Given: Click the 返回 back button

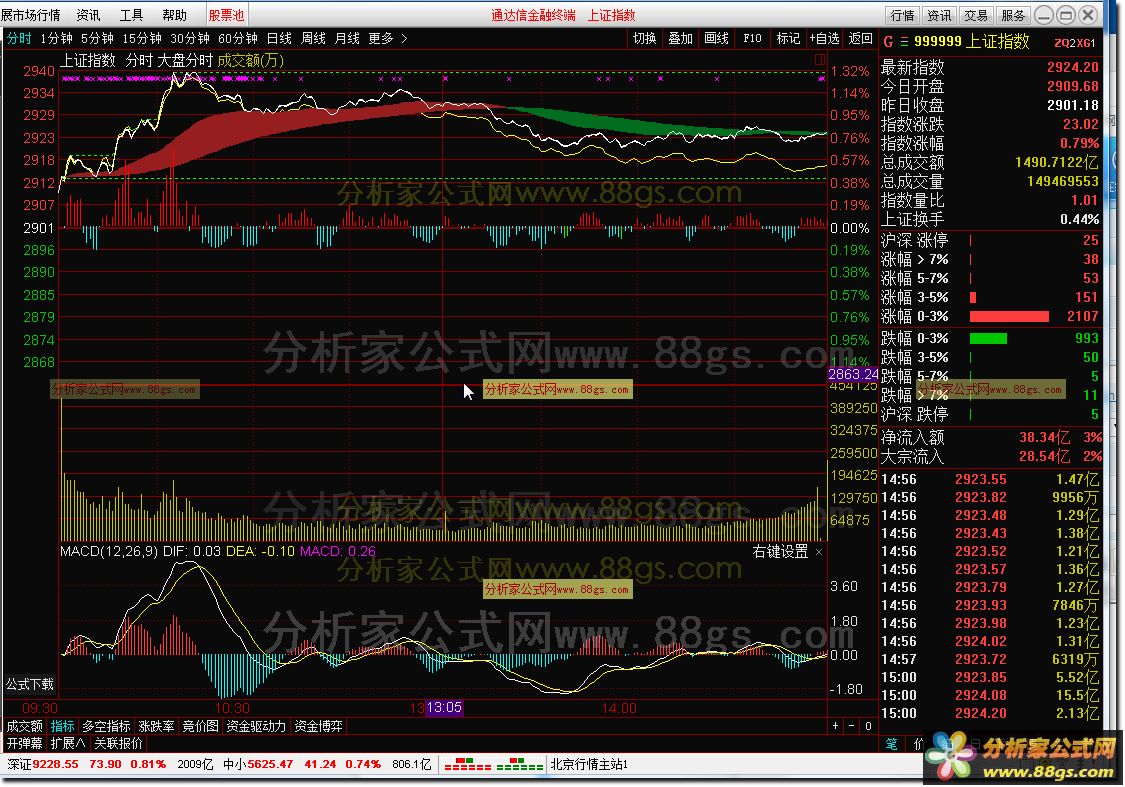Looking at the screenshot, I should point(860,39).
